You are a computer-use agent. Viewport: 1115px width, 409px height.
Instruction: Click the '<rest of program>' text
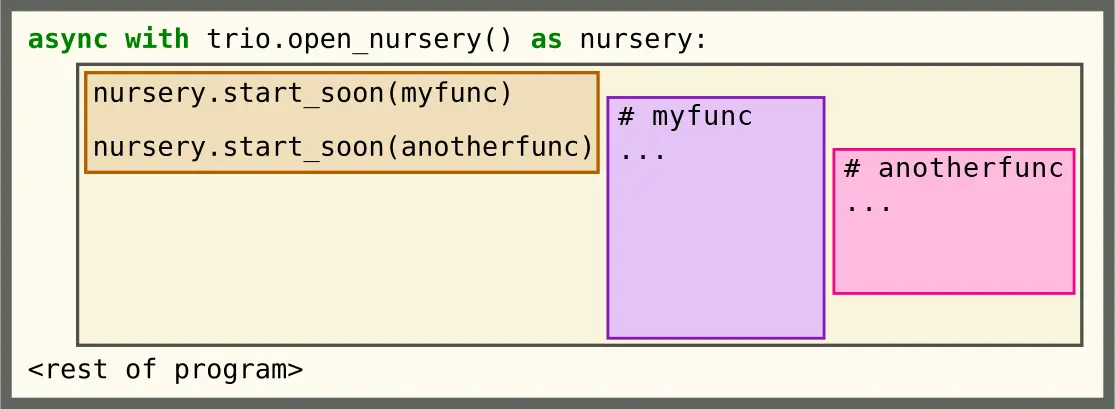point(166,370)
